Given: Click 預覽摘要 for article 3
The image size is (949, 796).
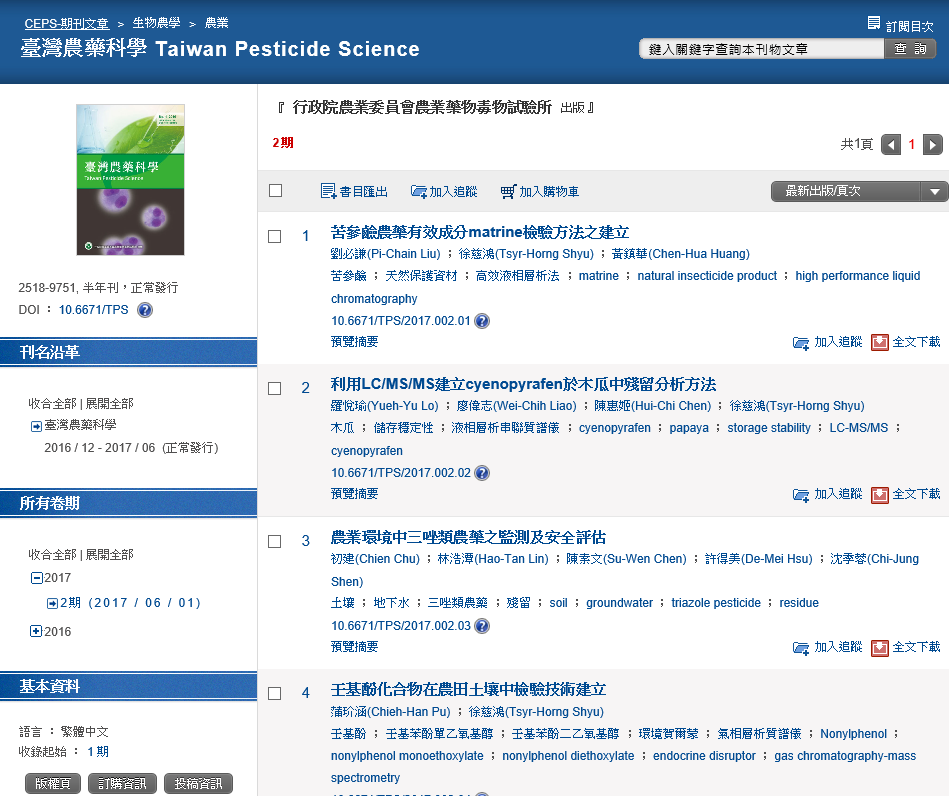Looking at the screenshot, I should coord(355,647).
